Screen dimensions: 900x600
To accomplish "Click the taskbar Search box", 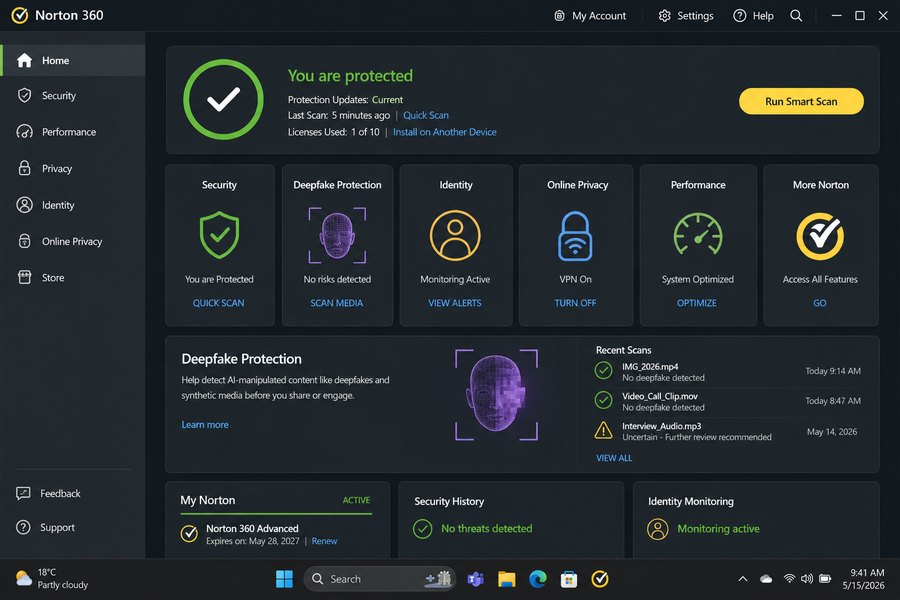I will pos(379,579).
